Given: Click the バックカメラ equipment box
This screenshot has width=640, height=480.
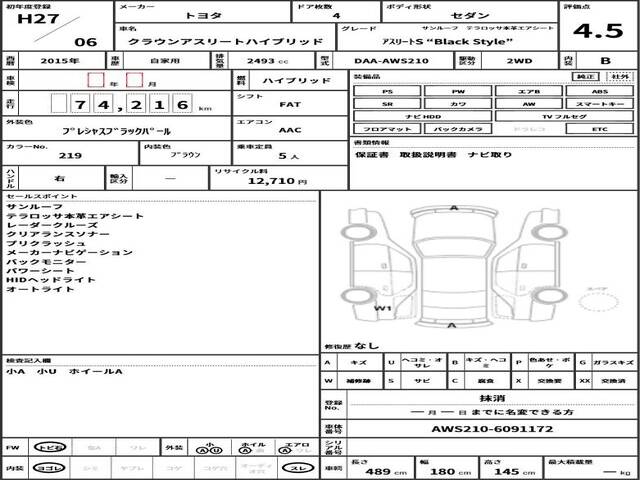Looking at the screenshot, I should pos(458,129).
